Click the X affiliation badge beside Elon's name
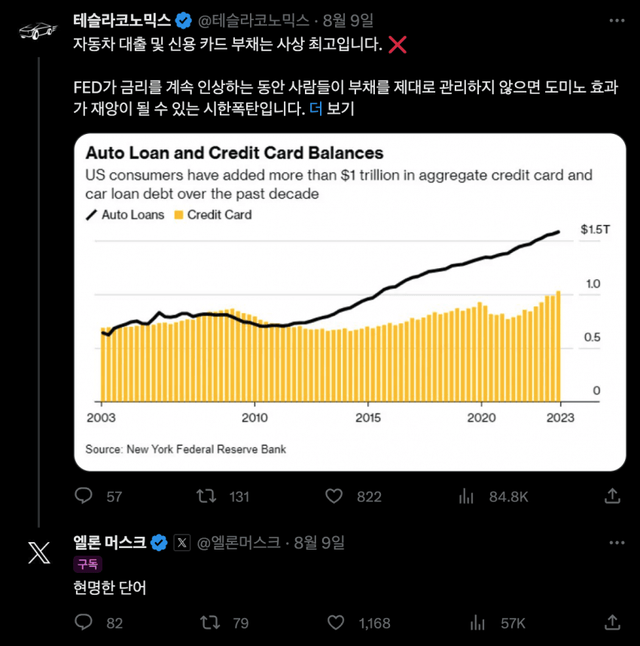Viewport: 640px width, 646px height. pos(182,542)
